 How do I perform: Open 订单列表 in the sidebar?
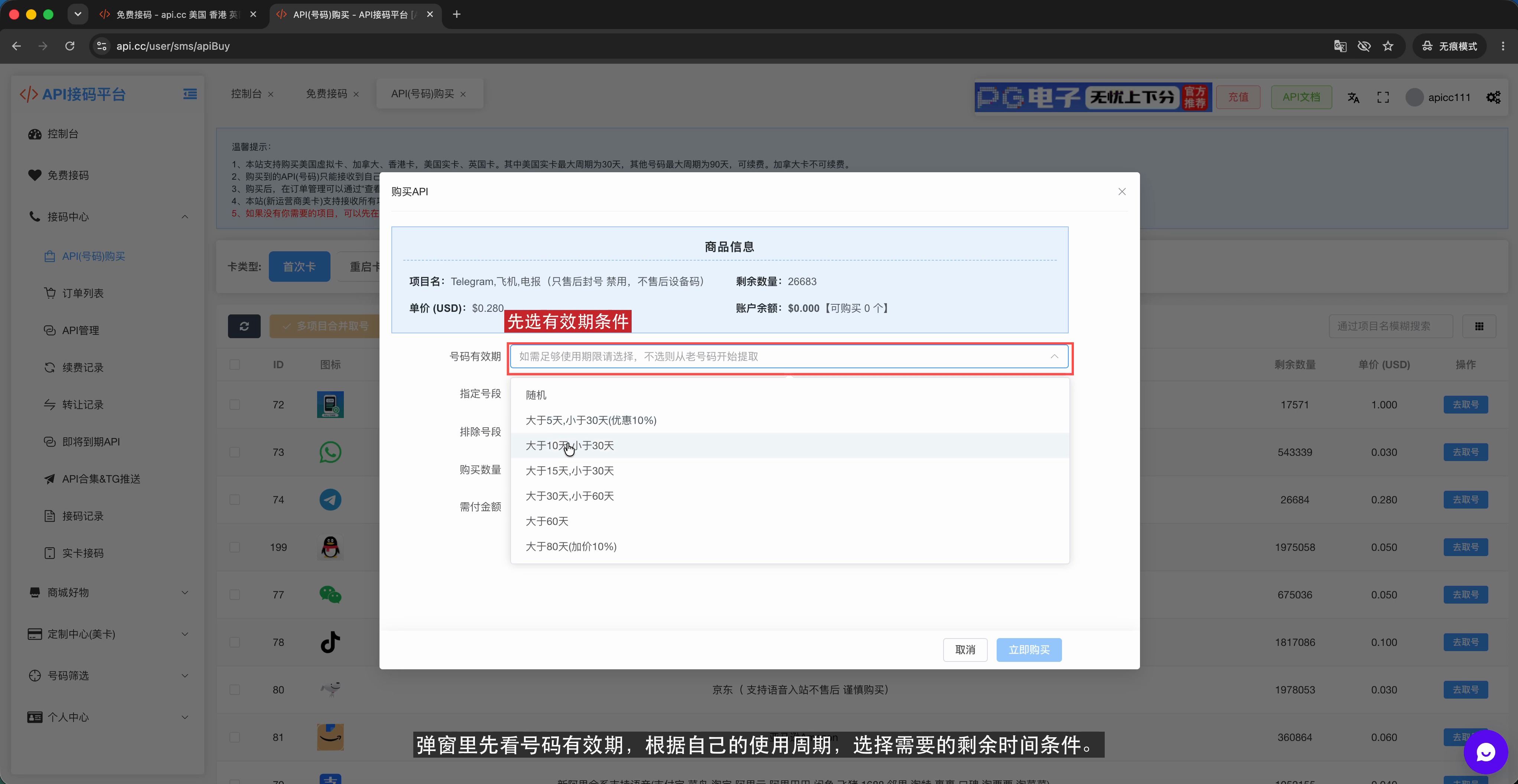(82, 293)
